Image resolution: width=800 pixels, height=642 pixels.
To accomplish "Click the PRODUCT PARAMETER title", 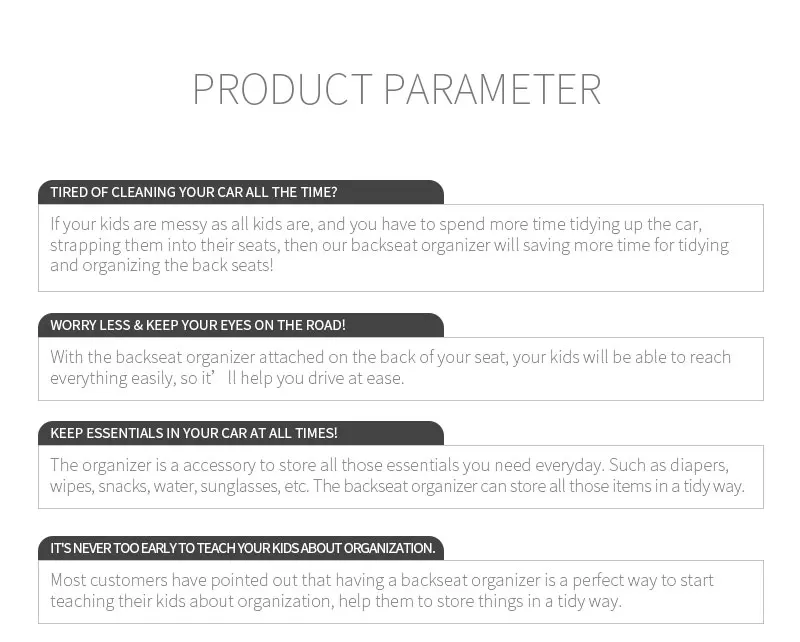I will pyautogui.click(x=397, y=89).
